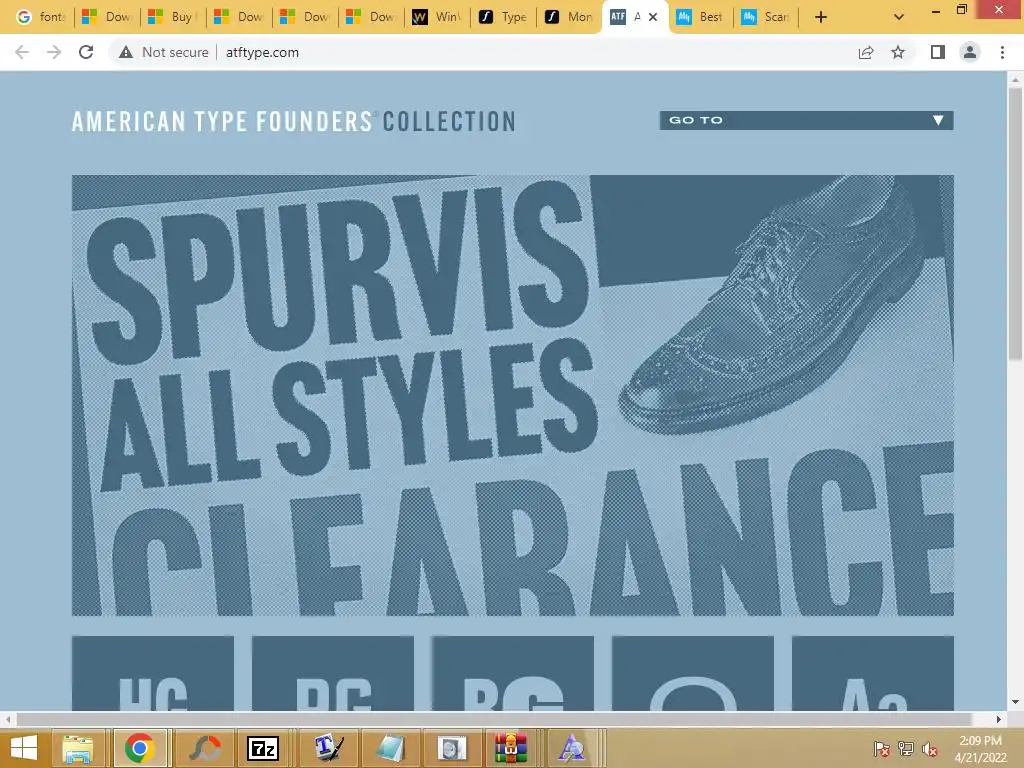This screenshot has height=768, width=1024.
Task: Click the horizontal scrollbar right arrow
Action: pos(999,719)
